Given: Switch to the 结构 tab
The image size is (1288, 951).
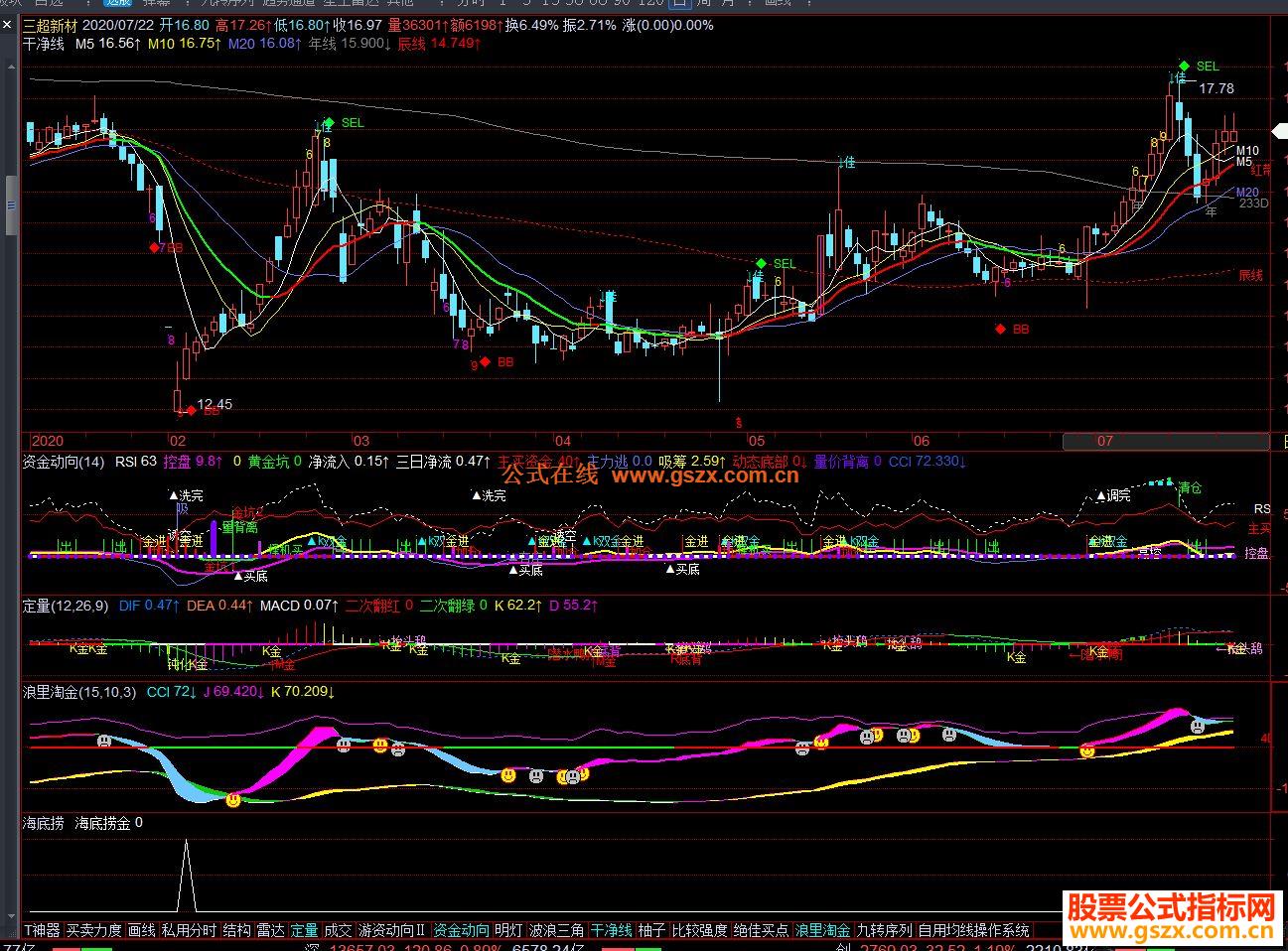Looking at the screenshot, I should point(236,930).
